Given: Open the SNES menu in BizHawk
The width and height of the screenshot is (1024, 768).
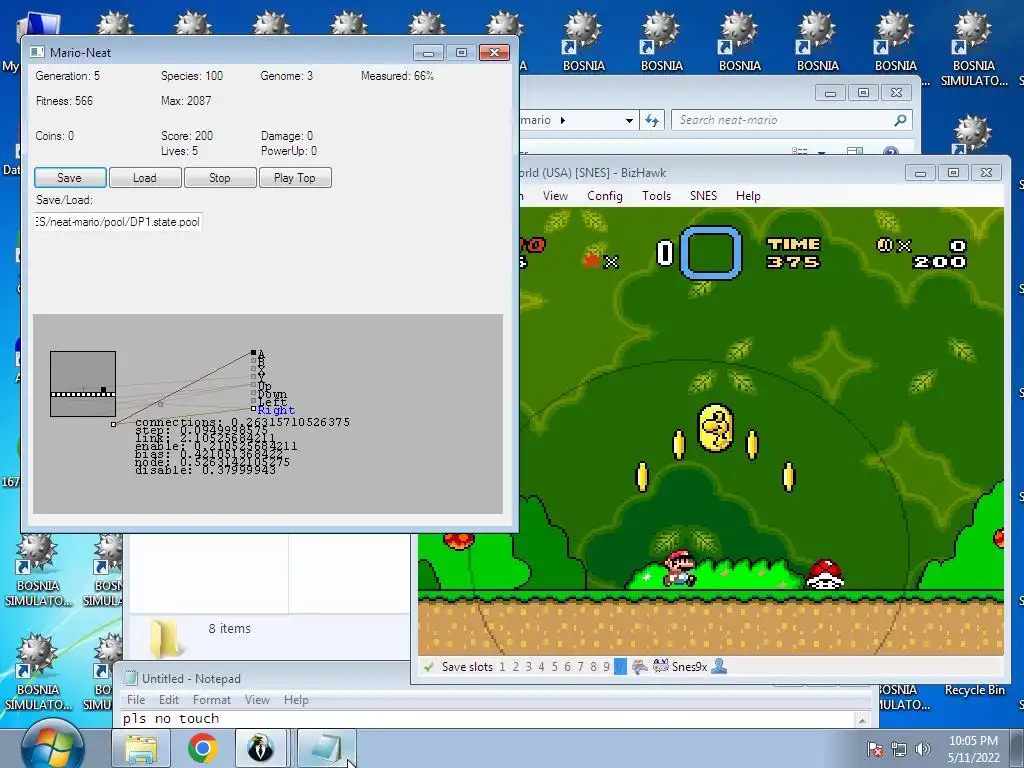Looking at the screenshot, I should tap(703, 196).
